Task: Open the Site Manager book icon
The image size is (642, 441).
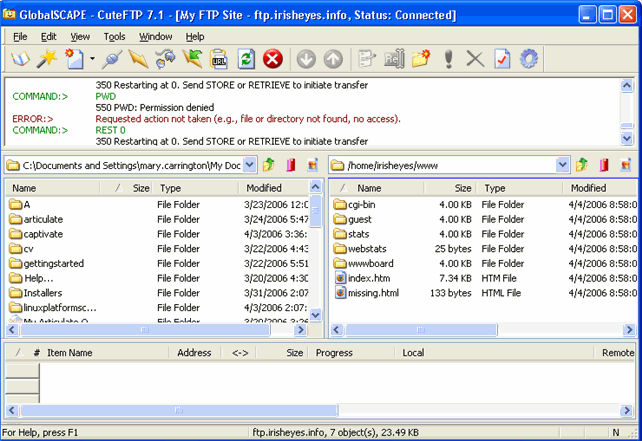Action: tap(20, 59)
